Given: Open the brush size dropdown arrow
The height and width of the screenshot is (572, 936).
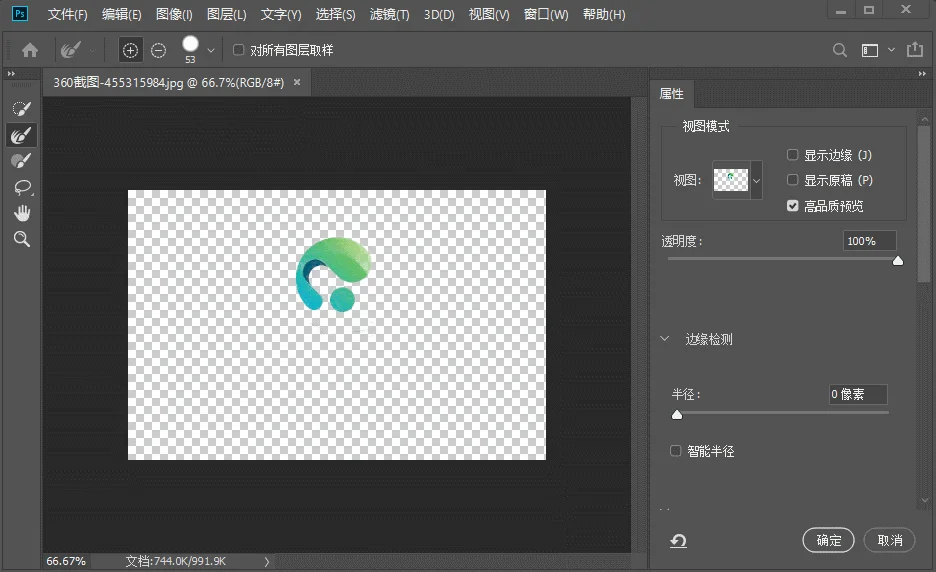Looking at the screenshot, I should click(210, 51).
